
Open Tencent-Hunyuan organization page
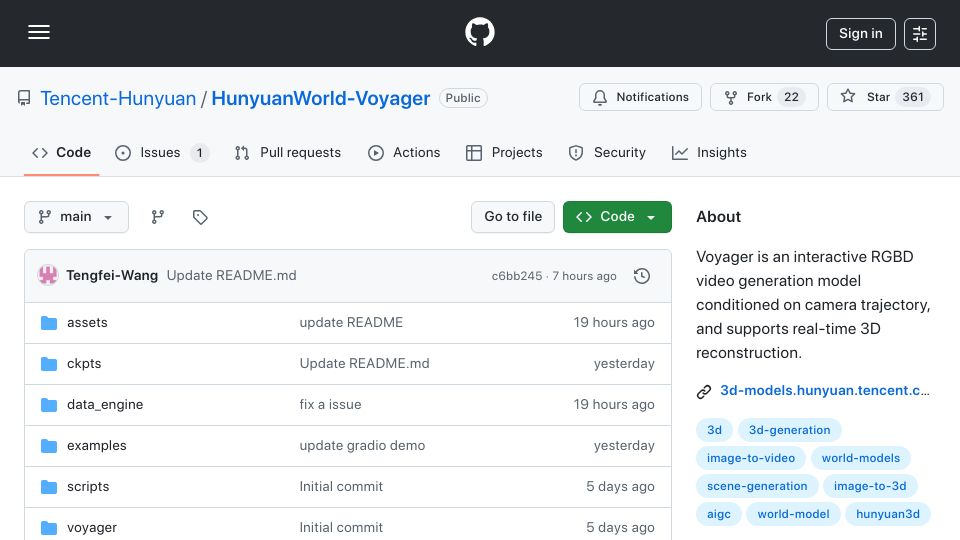pyautogui.click(x=118, y=98)
